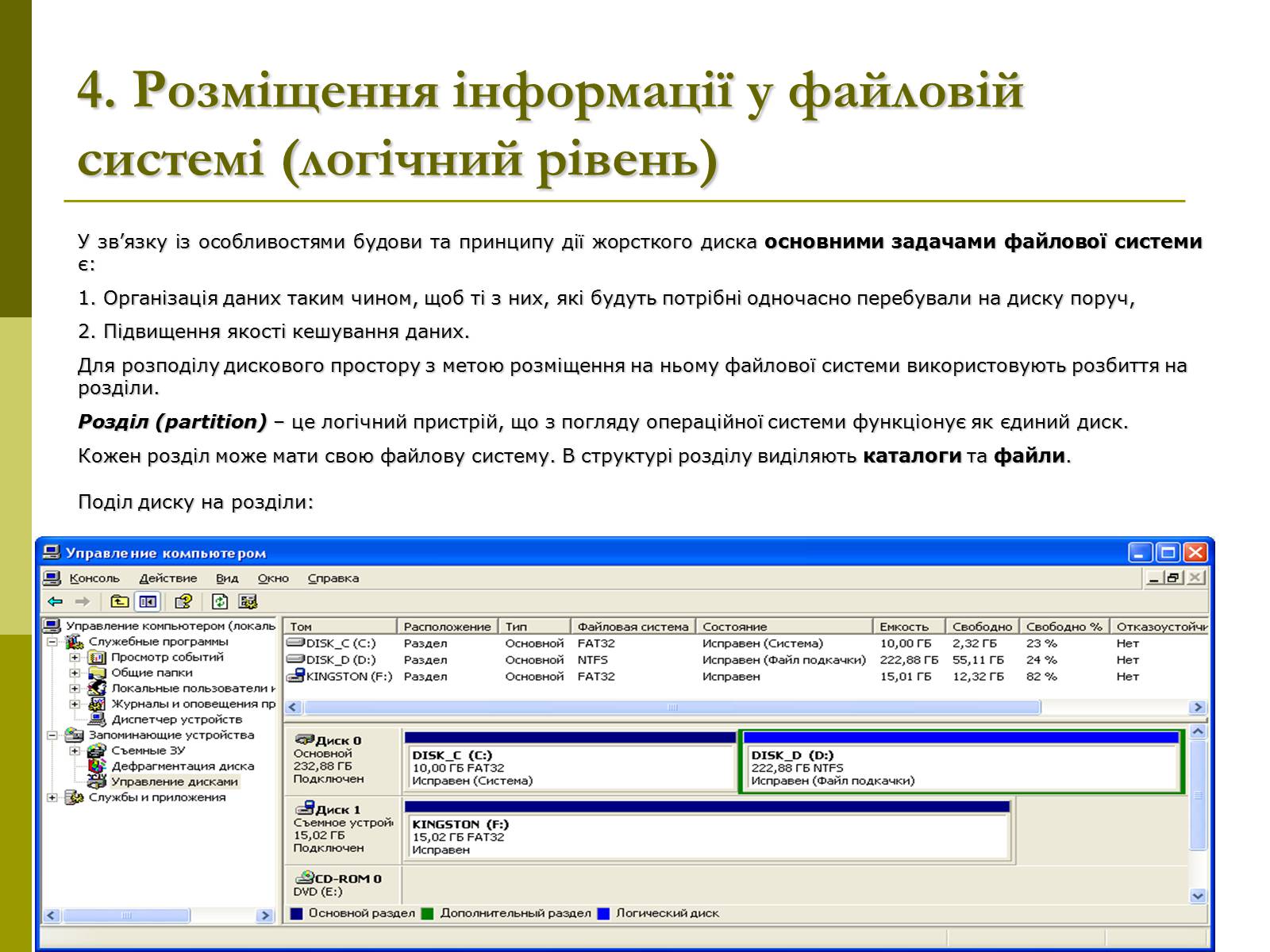Click the Основной раздел dark blue legend swatch
The height and width of the screenshot is (952, 1270).
click(297, 913)
